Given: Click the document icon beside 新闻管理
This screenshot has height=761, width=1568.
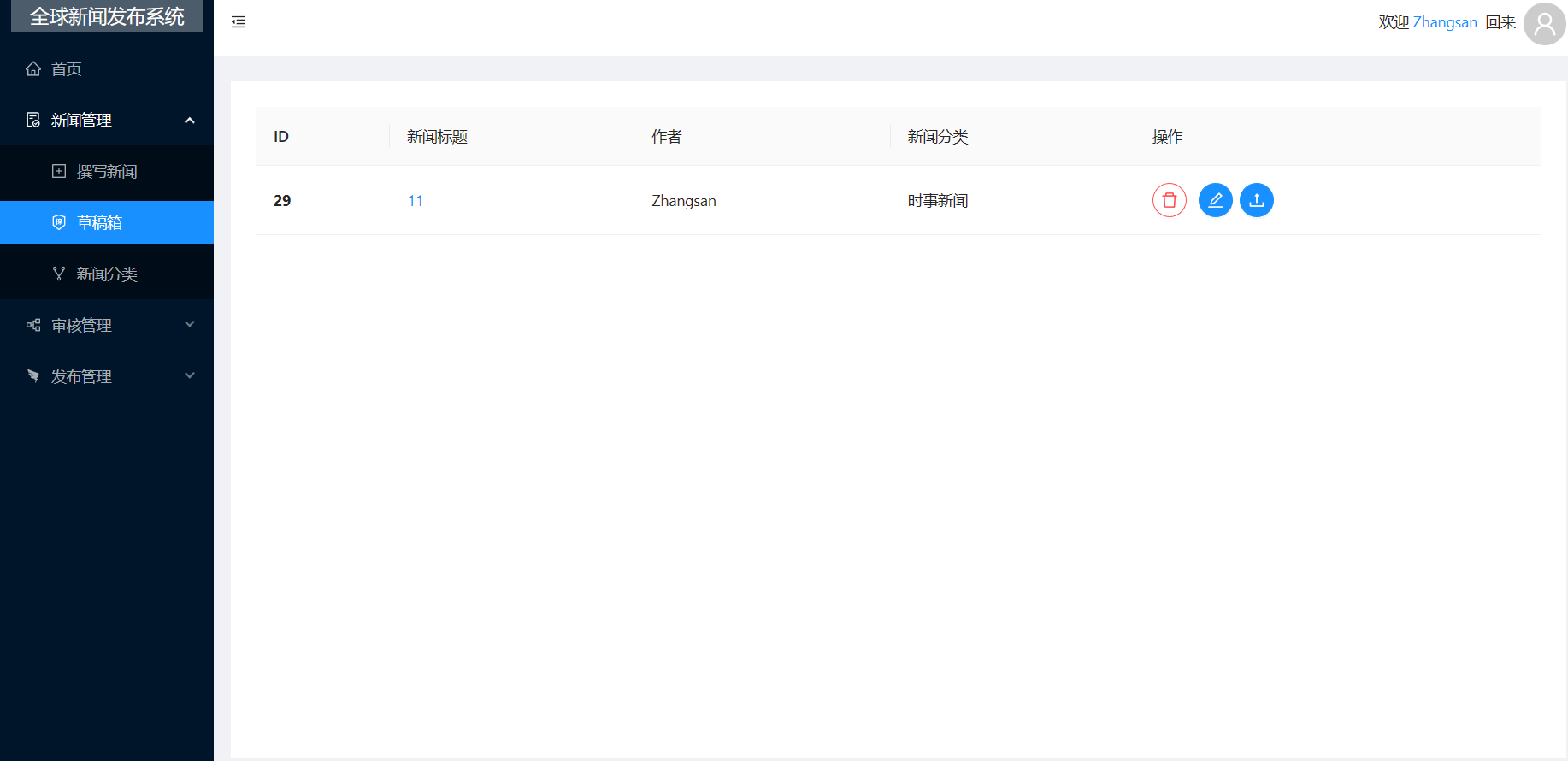Looking at the screenshot, I should pos(33,120).
